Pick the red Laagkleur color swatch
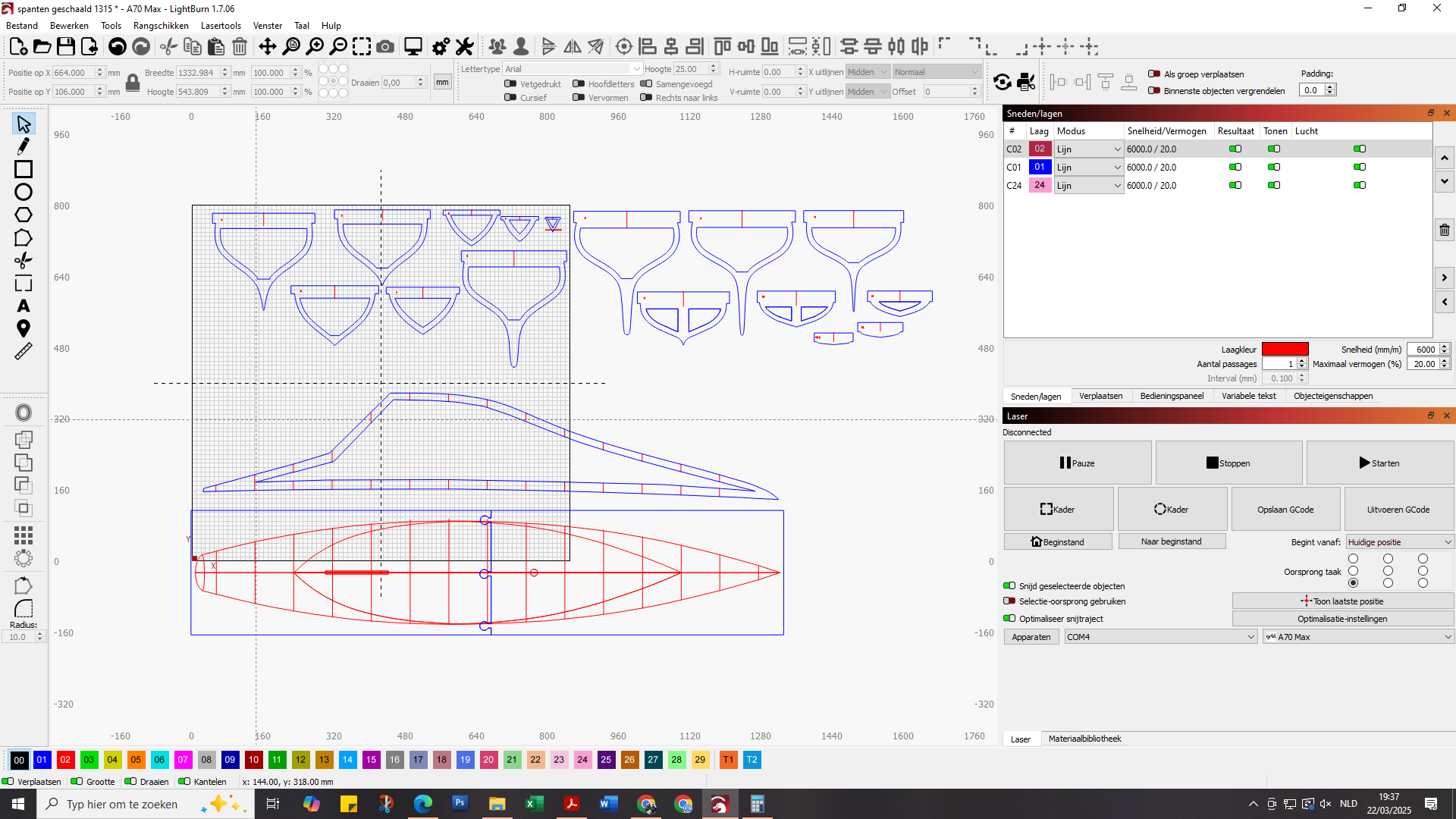Image resolution: width=1456 pixels, height=819 pixels. [x=1285, y=349]
